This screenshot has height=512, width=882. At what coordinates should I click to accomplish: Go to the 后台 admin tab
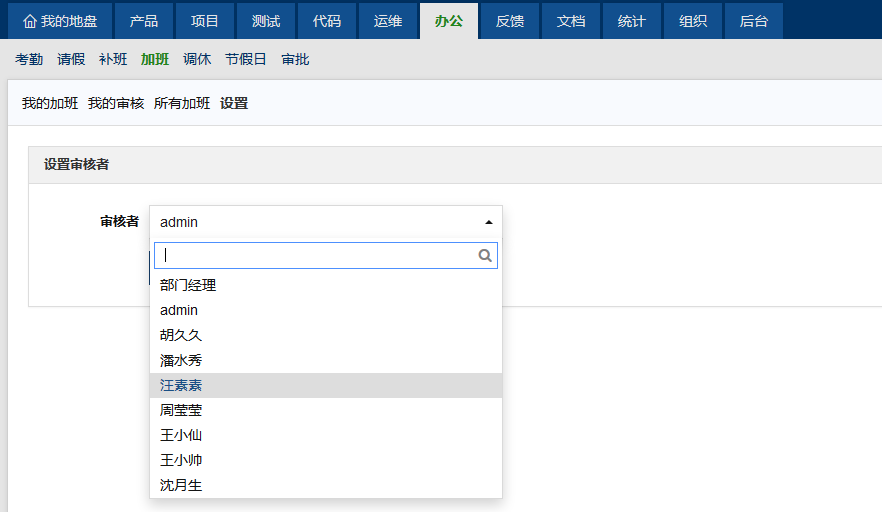click(x=754, y=21)
